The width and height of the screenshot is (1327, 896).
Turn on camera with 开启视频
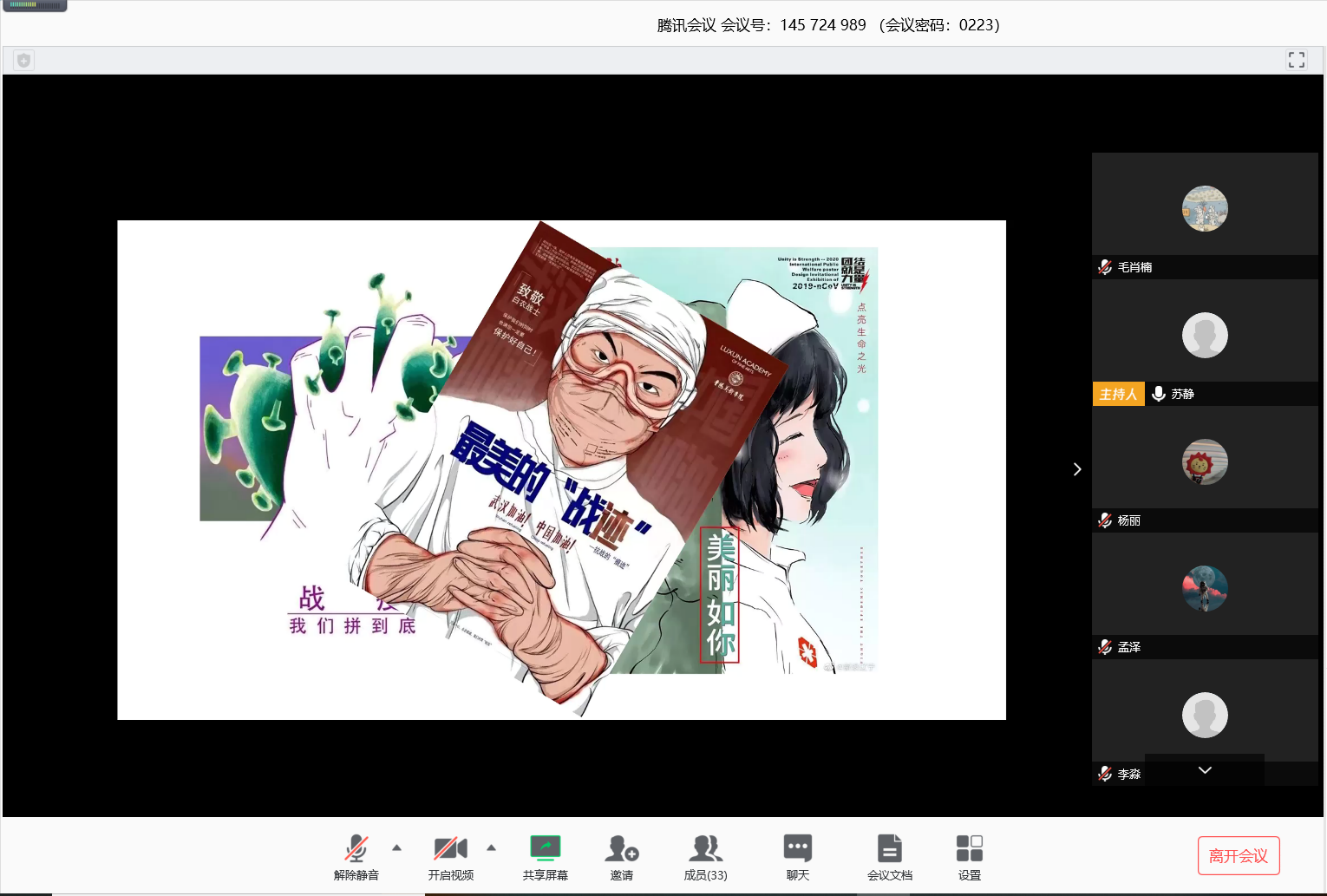click(x=450, y=857)
